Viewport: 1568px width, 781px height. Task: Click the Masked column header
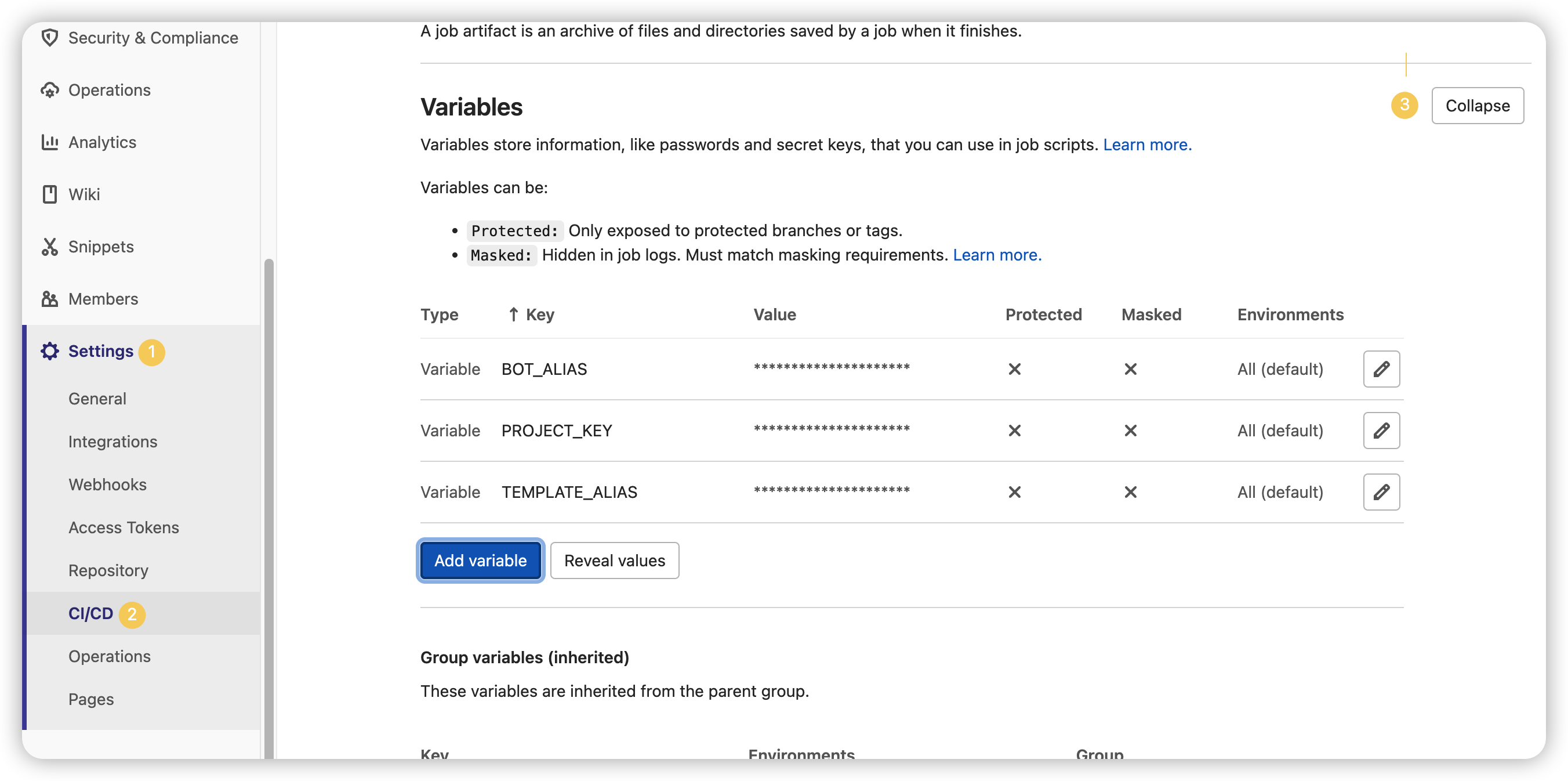tap(1151, 314)
